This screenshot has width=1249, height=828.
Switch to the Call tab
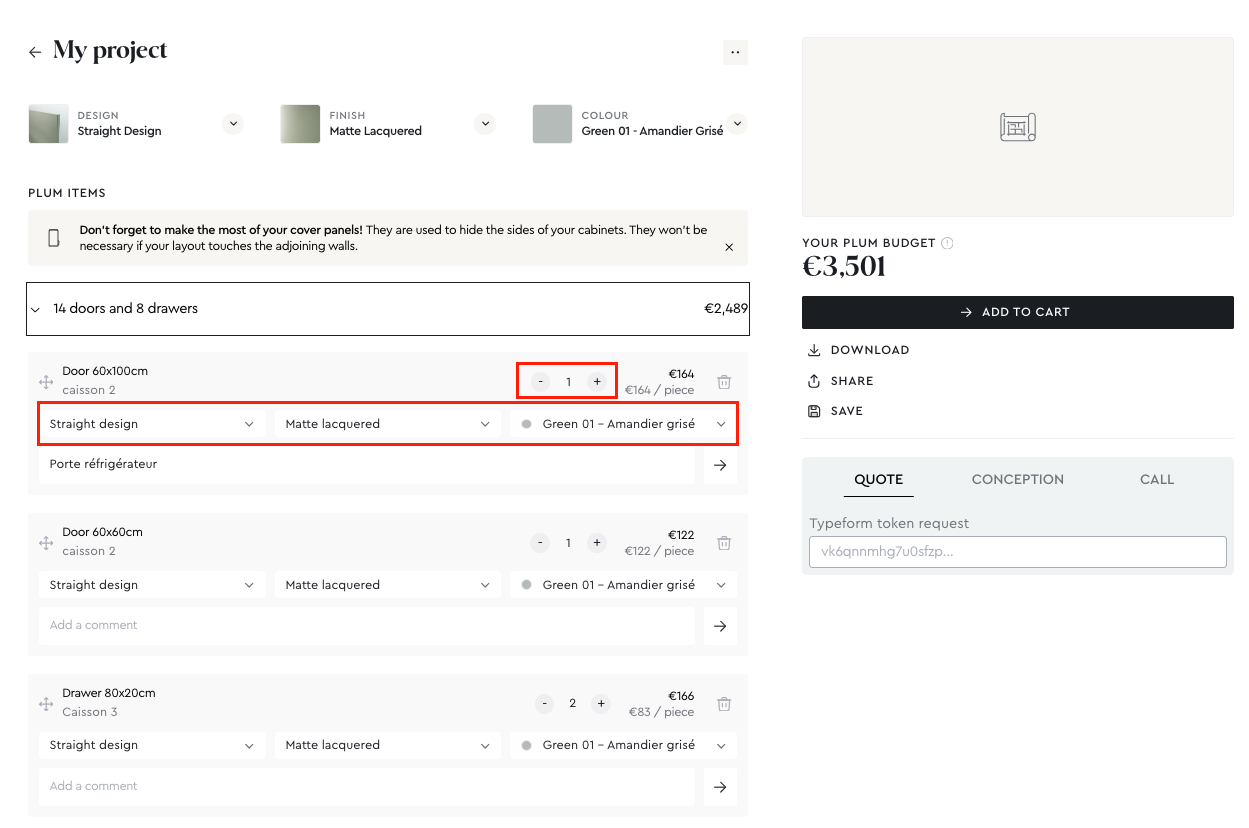[1156, 480]
